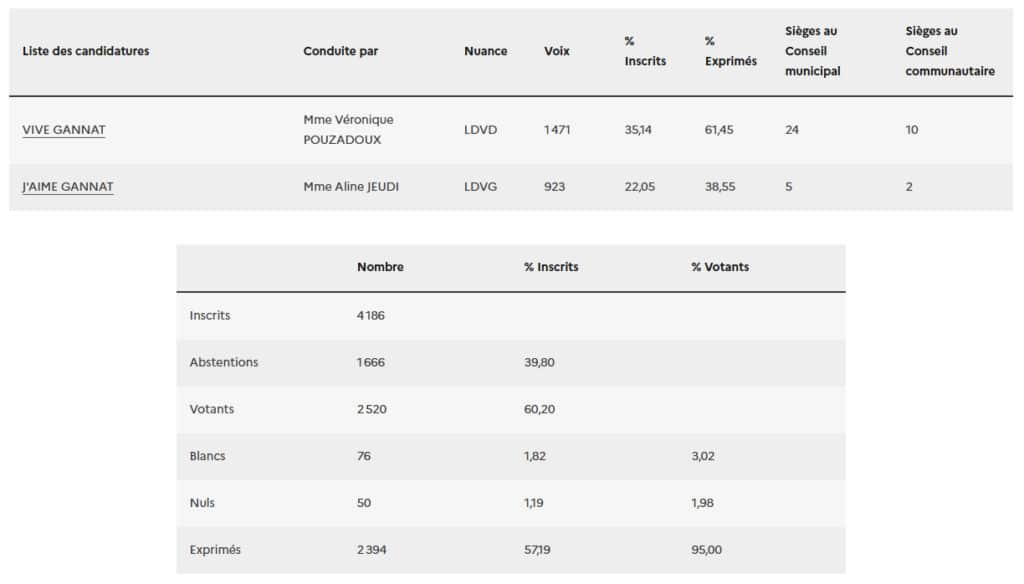Click the 'Sièges au Conseil municipal' header
The image size is (1024, 584).
(812, 51)
